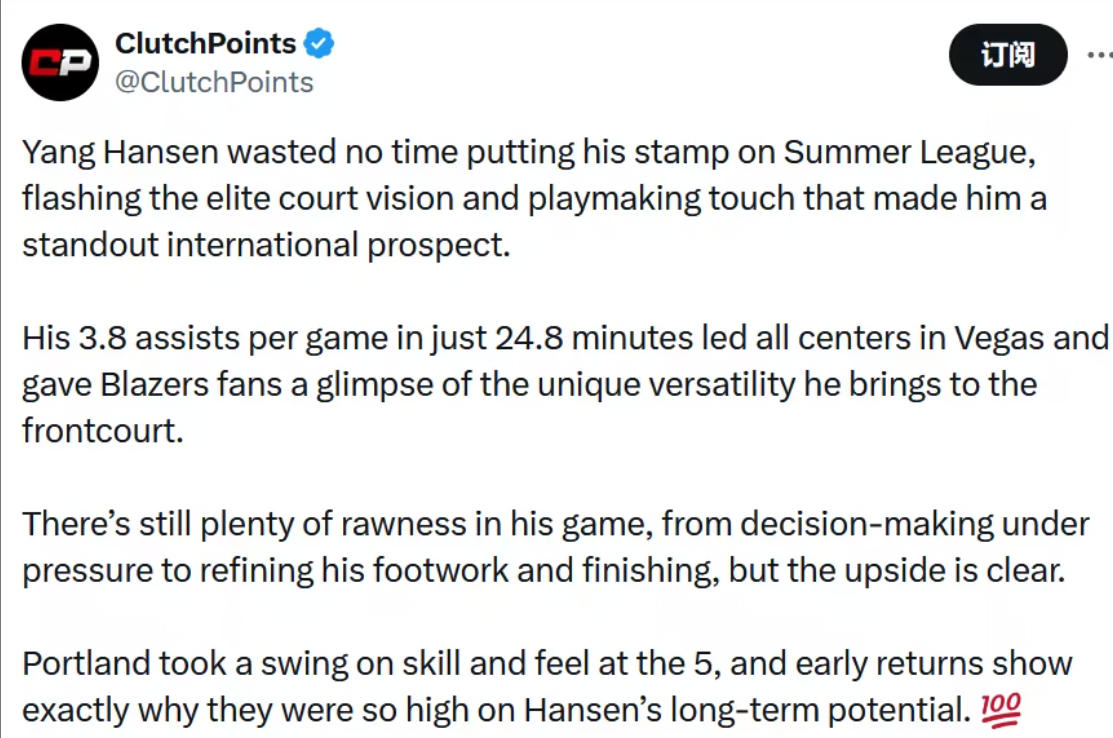Click the blue verified checkmark badge
The image size is (1113, 738).
coord(319,44)
